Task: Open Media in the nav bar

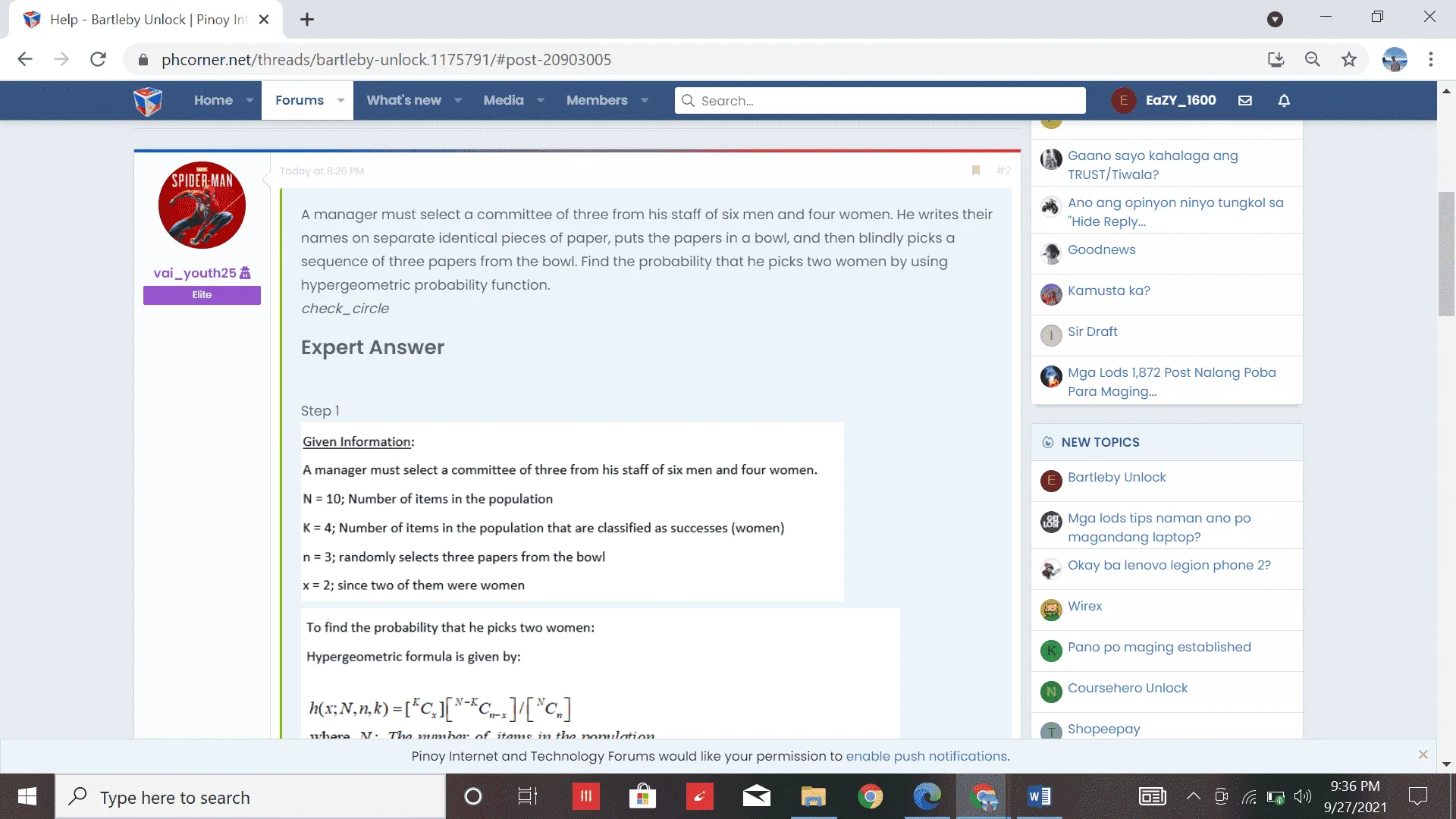Action: tap(504, 100)
